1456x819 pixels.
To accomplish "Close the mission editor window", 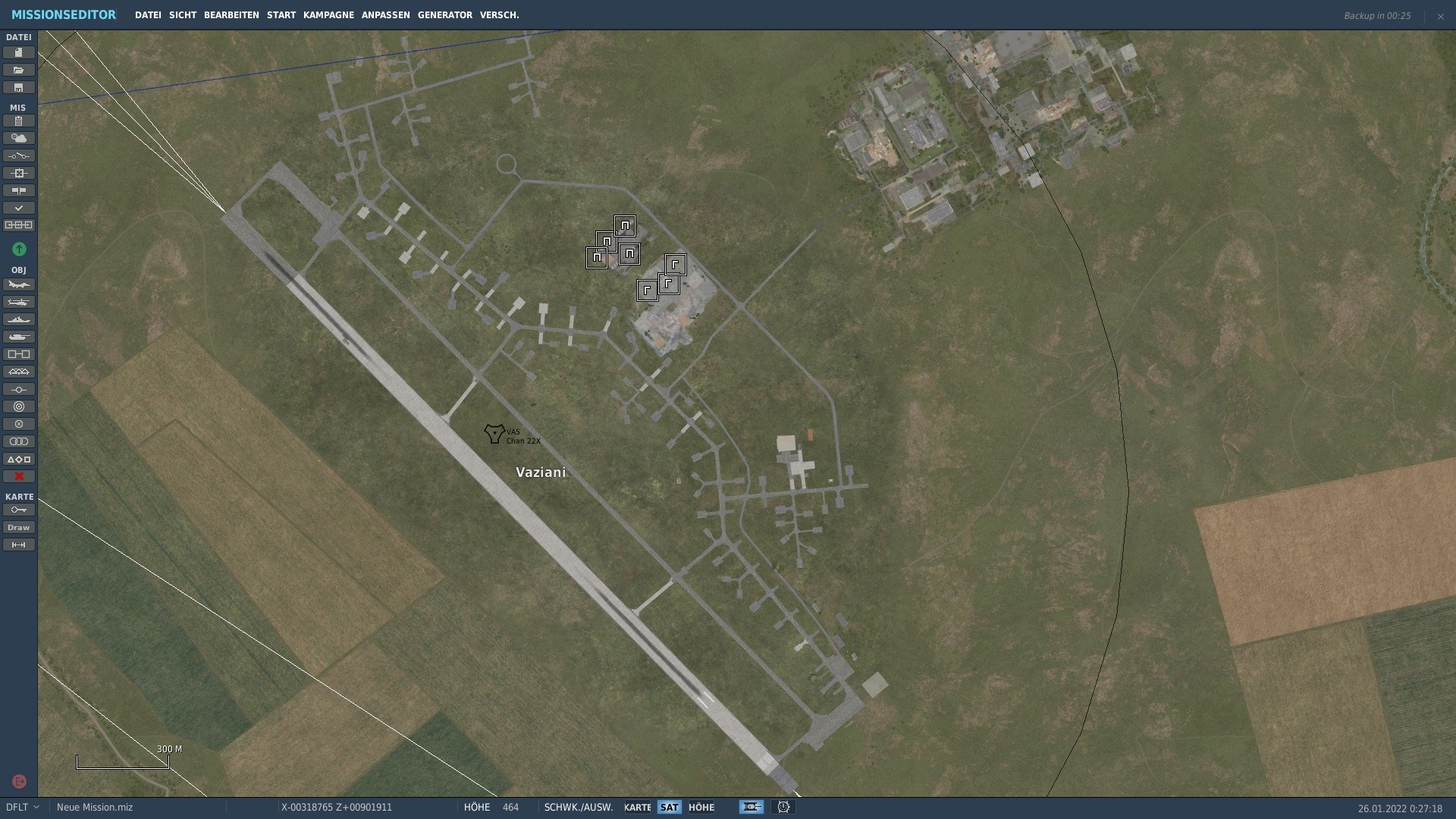I will [x=1440, y=16].
